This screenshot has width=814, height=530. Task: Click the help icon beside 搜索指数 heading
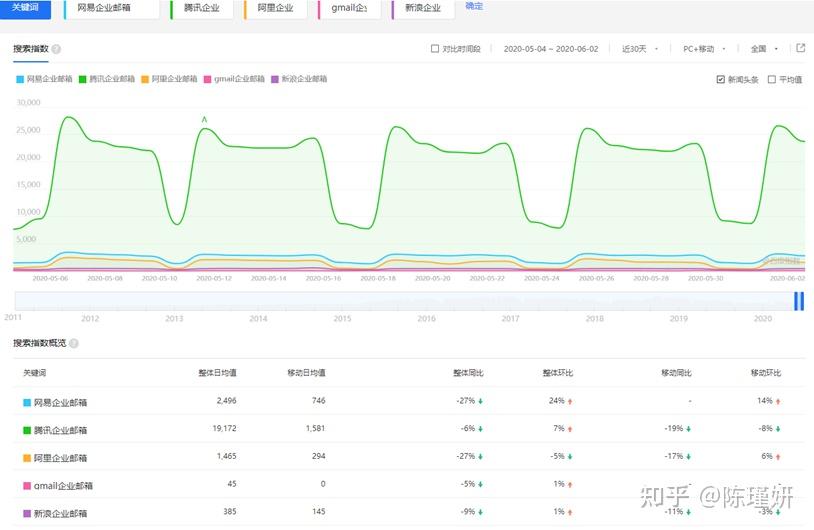pos(56,49)
